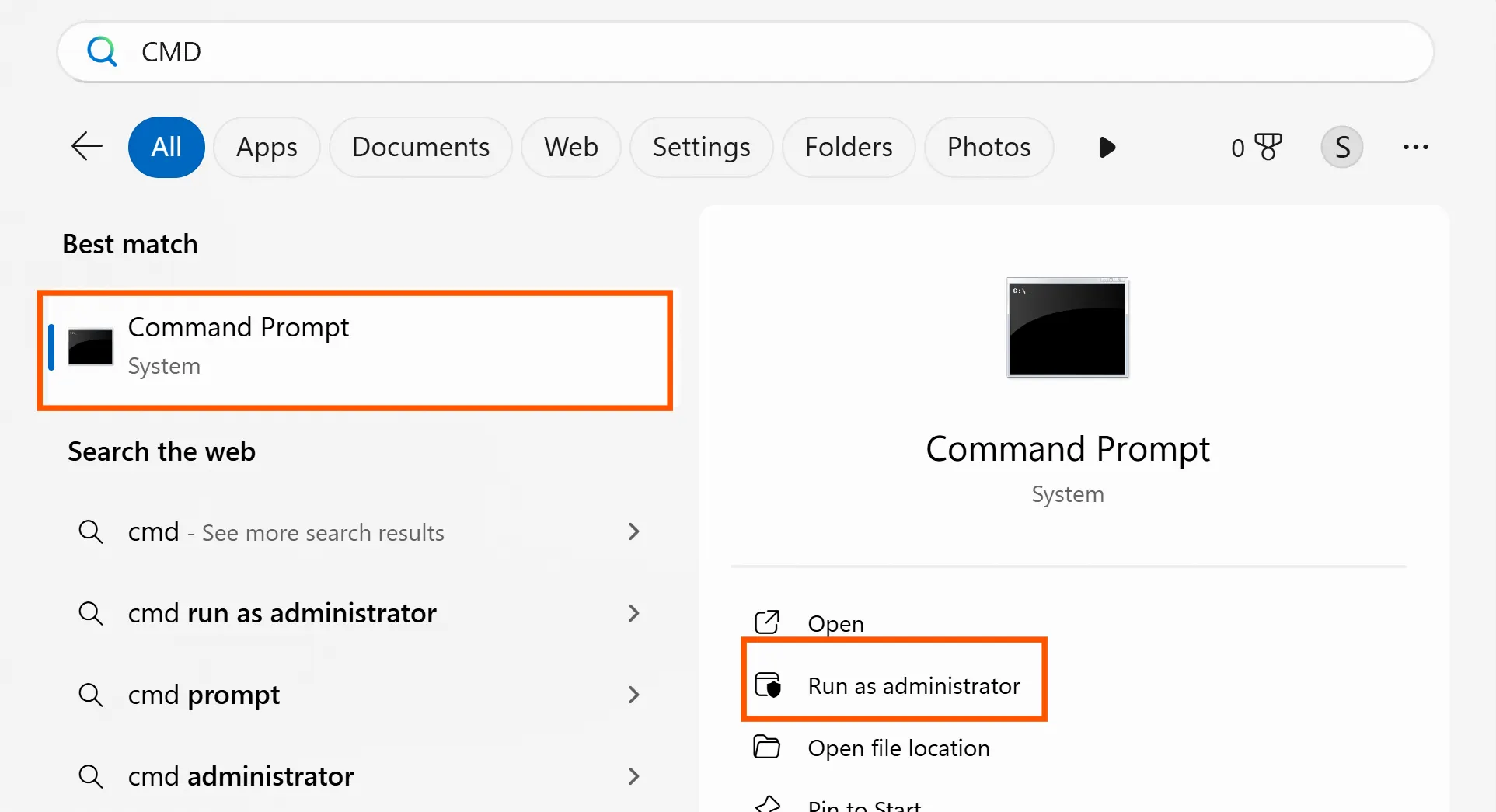Click search icon beside 'cmd - See more'
The image size is (1496, 812).
91,532
